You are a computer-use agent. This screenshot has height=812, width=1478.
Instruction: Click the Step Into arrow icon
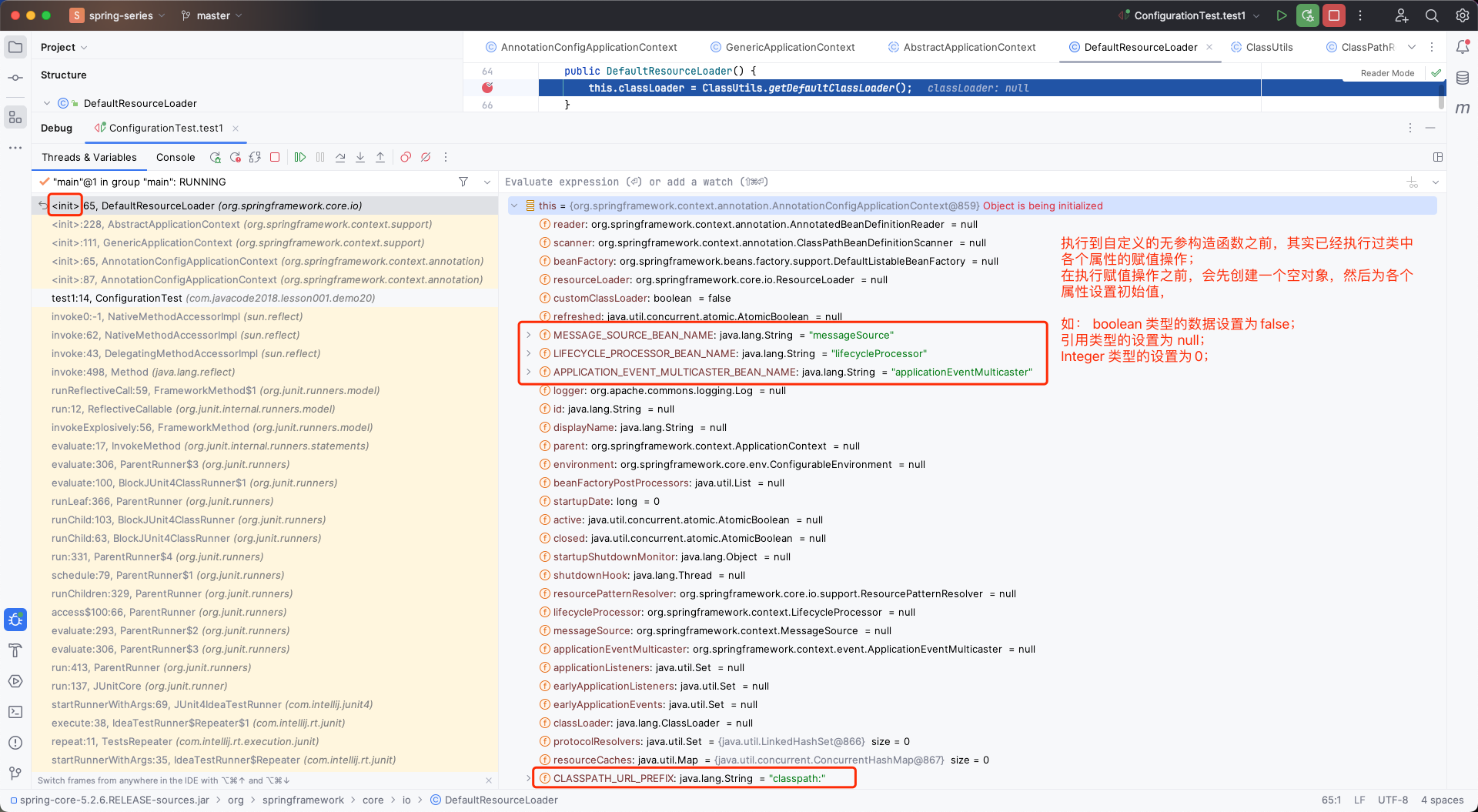click(360, 157)
